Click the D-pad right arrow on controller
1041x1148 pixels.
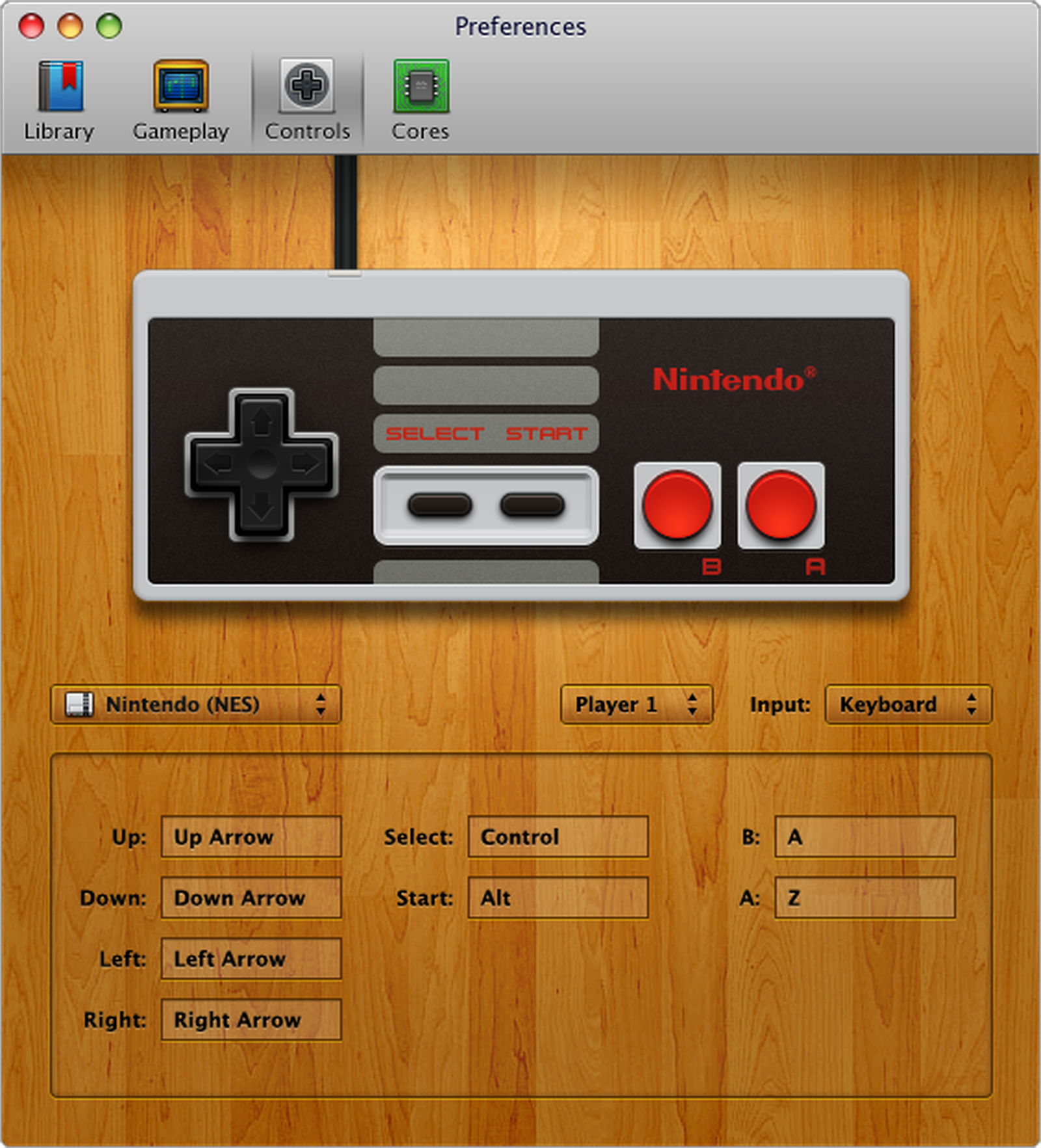(305, 464)
